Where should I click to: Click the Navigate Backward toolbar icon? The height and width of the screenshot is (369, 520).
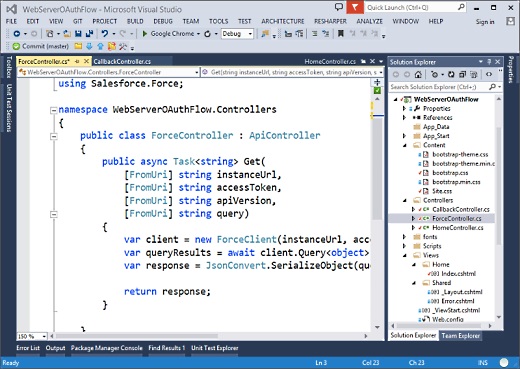(16, 34)
